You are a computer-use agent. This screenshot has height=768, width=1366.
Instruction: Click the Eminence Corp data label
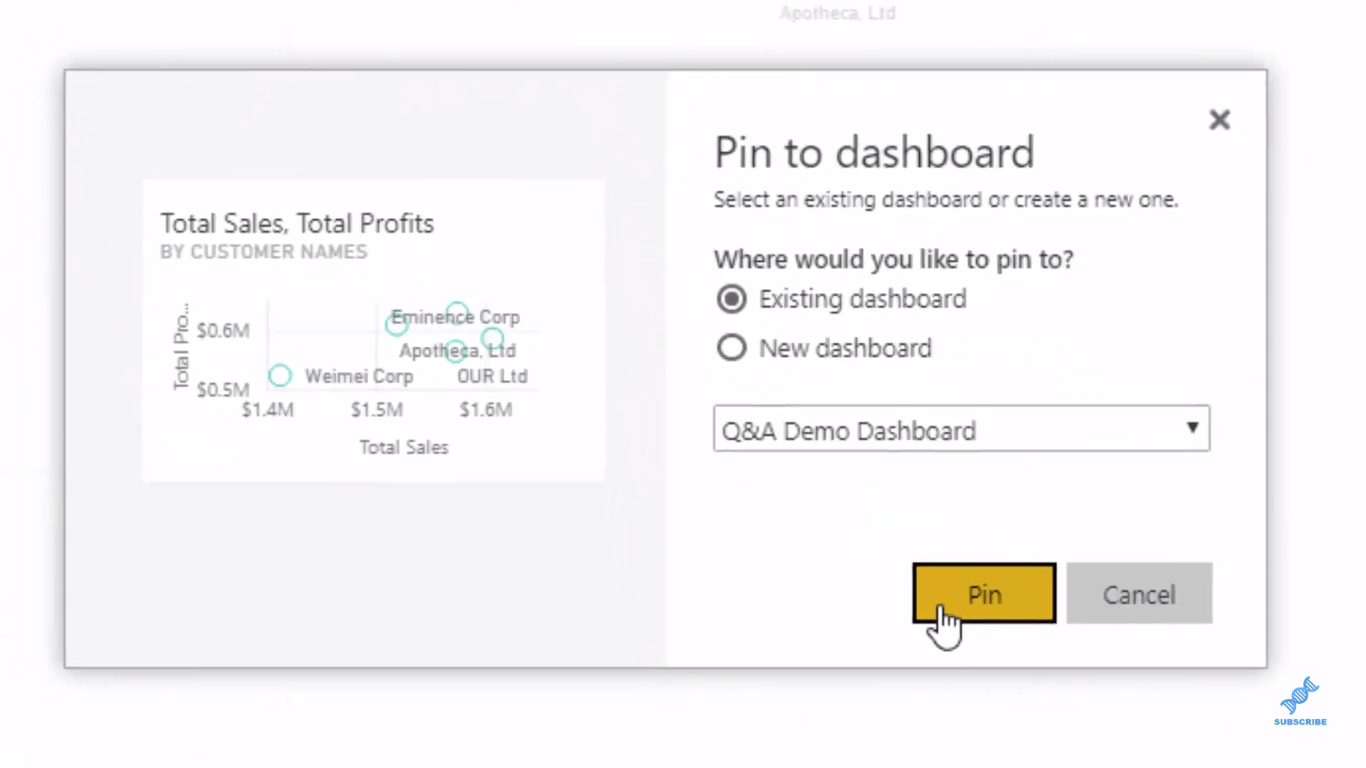coord(456,317)
